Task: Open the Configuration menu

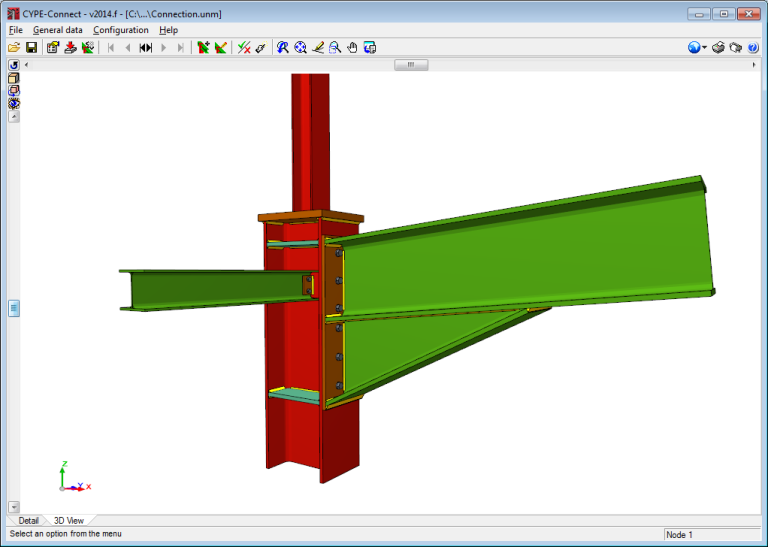Action: pyautogui.click(x=120, y=30)
